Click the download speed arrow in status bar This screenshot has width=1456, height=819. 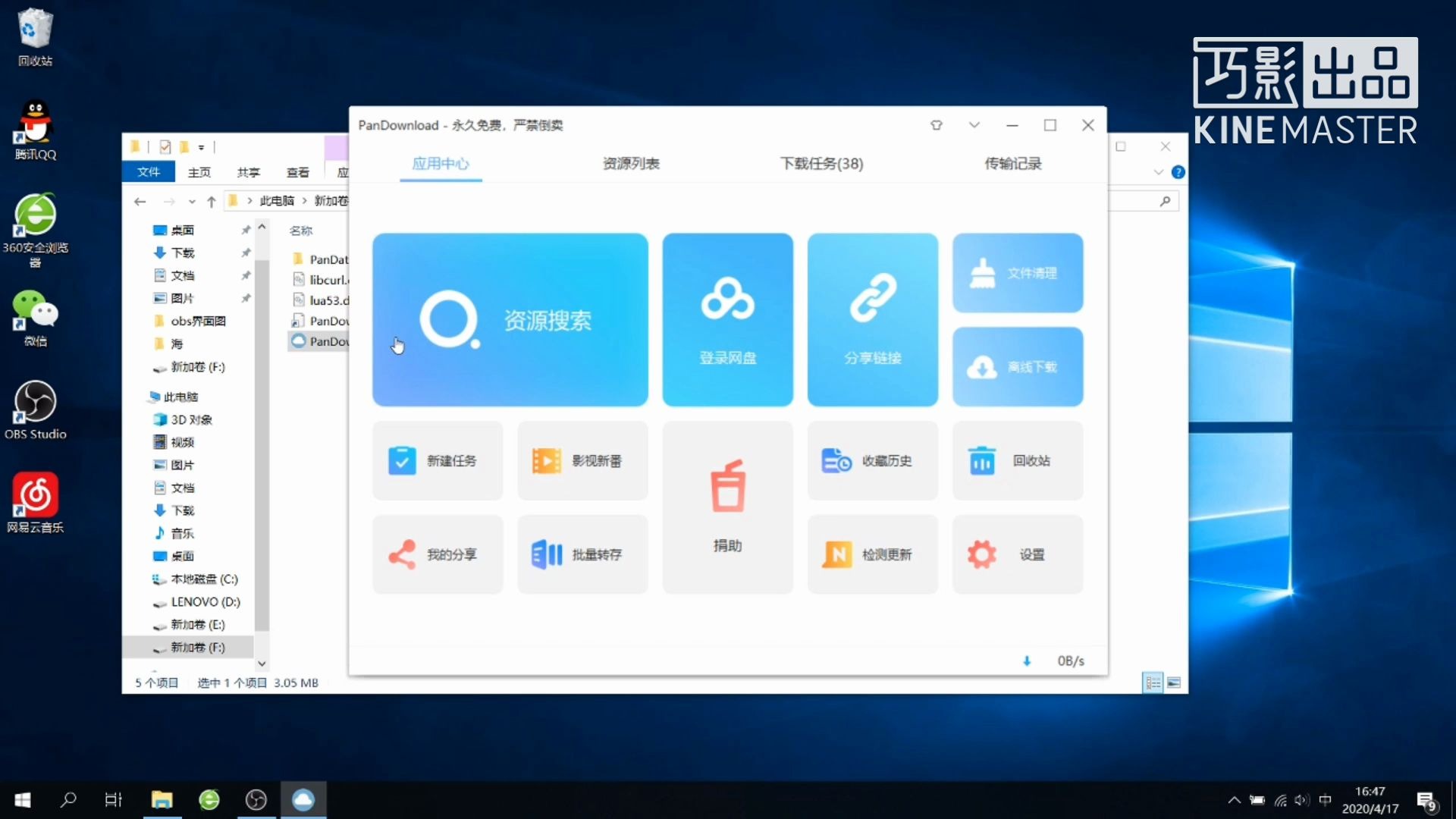click(x=1027, y=661)
